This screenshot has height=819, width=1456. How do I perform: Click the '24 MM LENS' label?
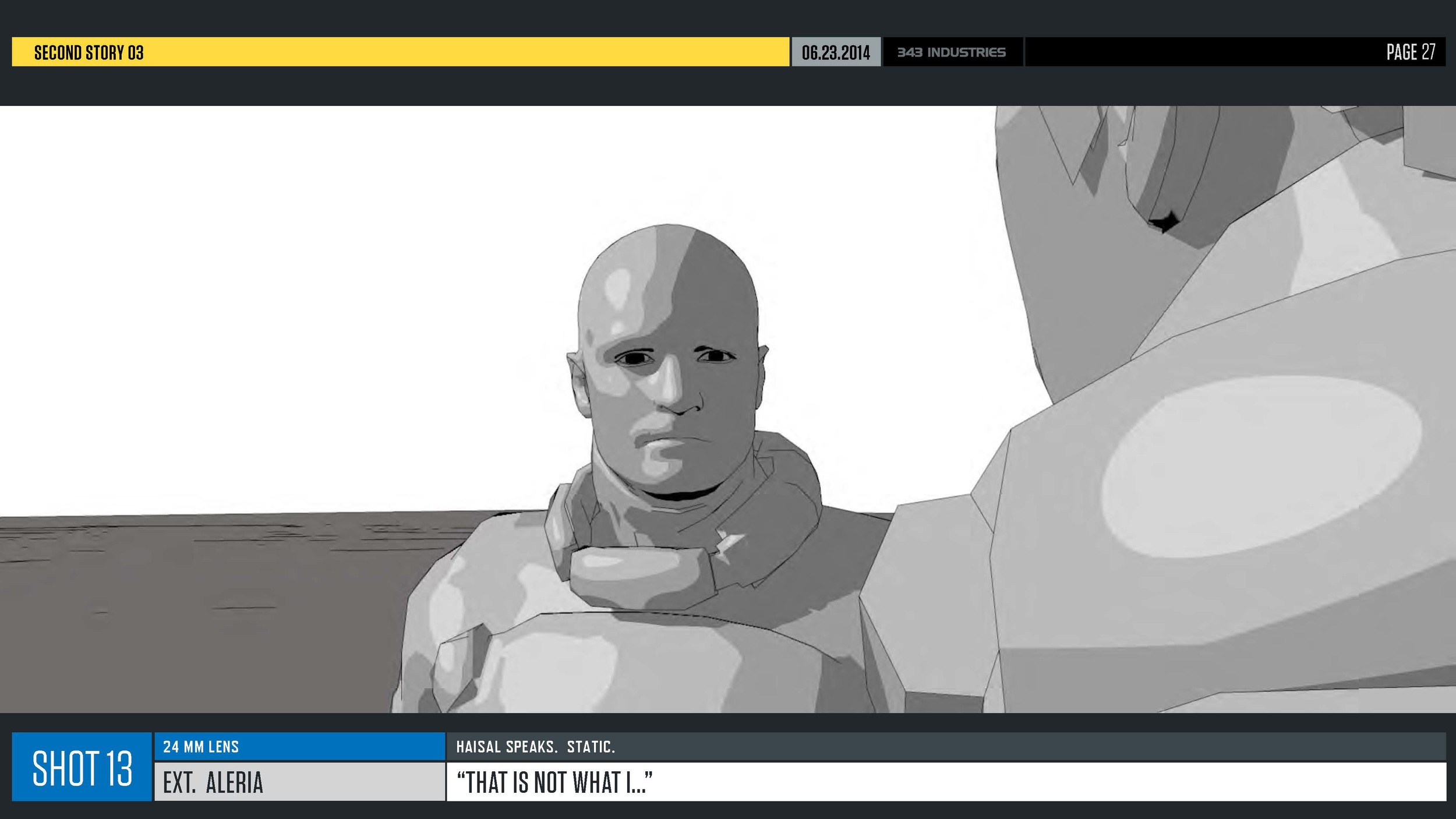201,747
